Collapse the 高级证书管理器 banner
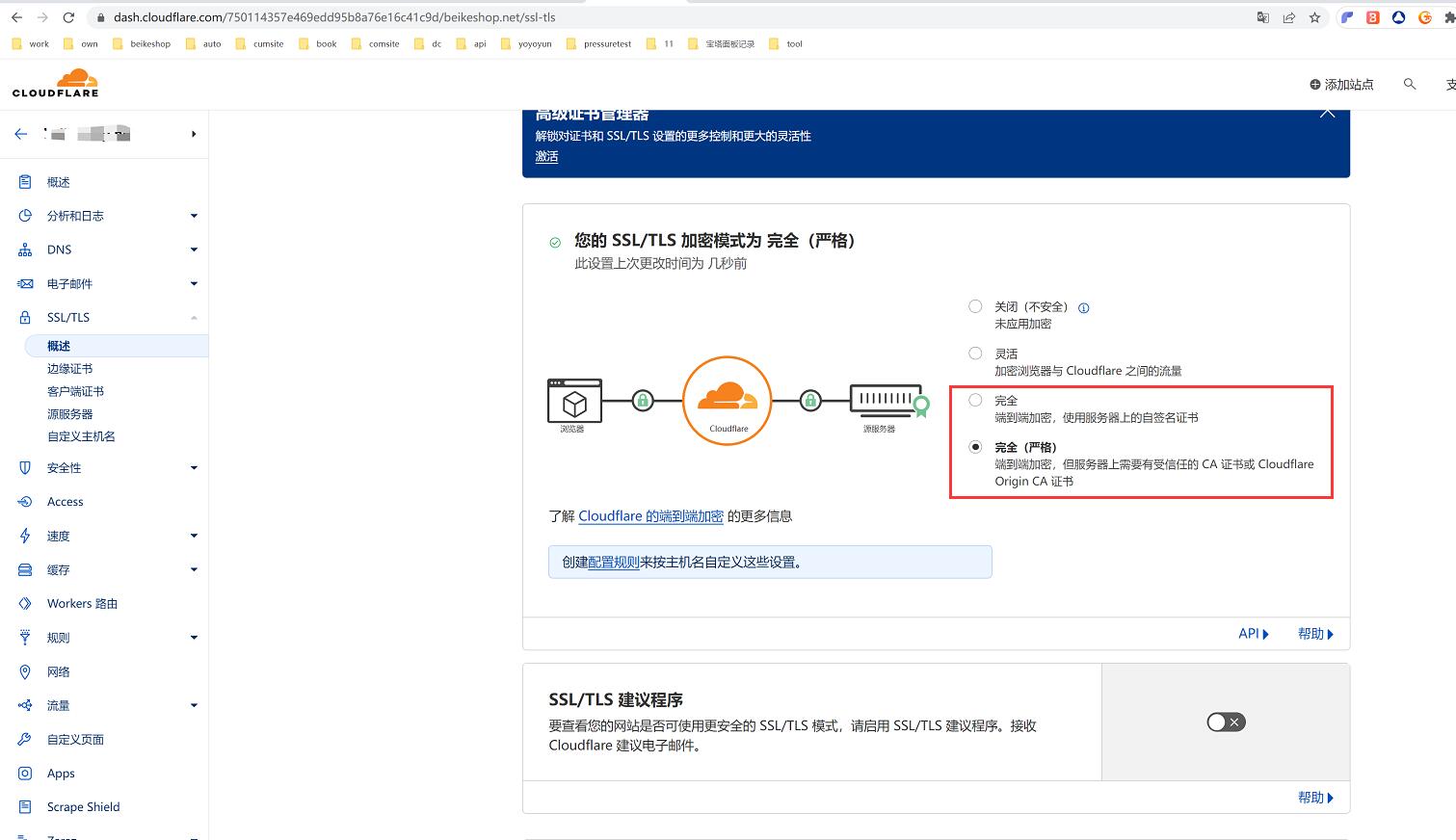This screenshot has height=840, width=1456. click(1327, 114)
